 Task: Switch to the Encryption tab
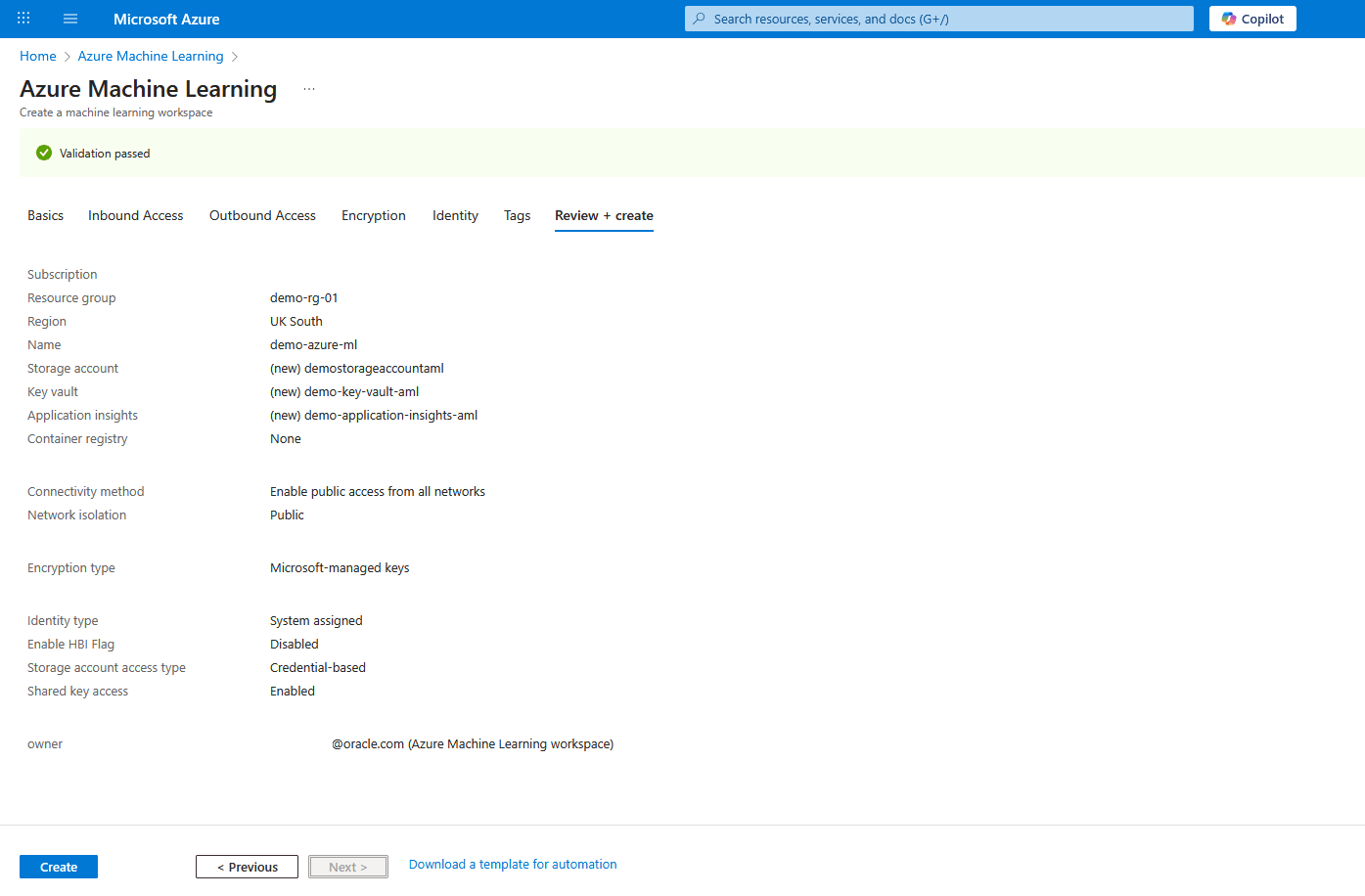(x=373, y=215)
